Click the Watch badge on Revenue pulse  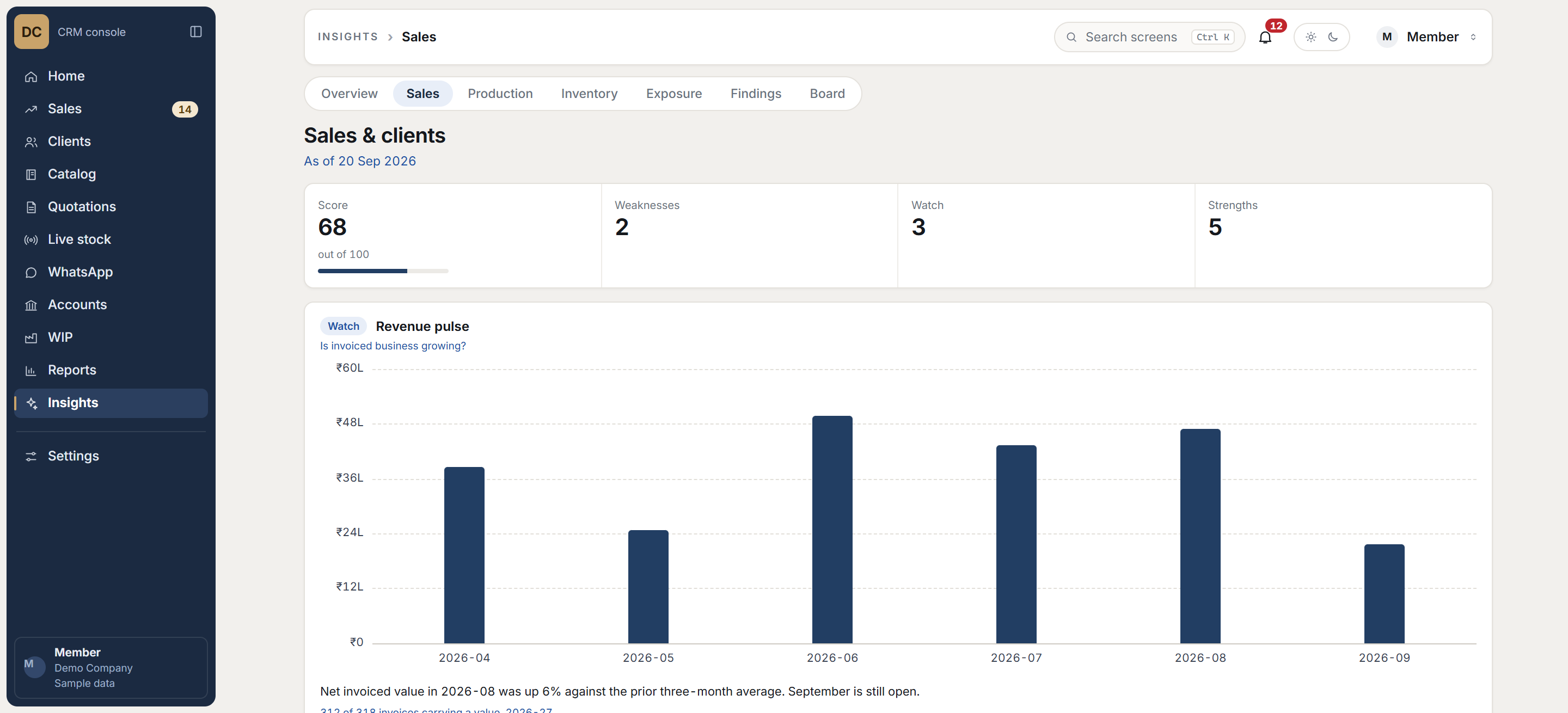point(344,326)
